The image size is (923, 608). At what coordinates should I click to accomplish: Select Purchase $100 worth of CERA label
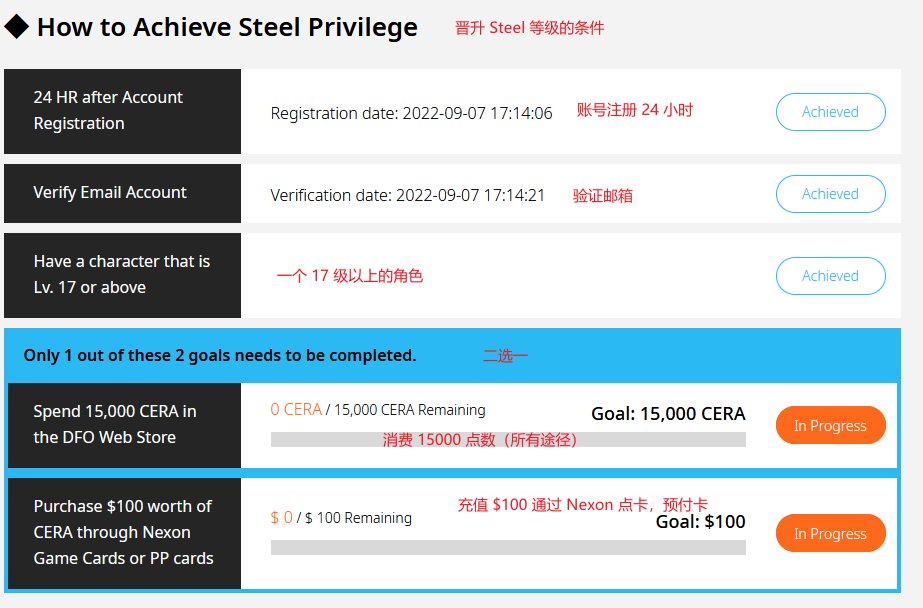pos(124,533)
